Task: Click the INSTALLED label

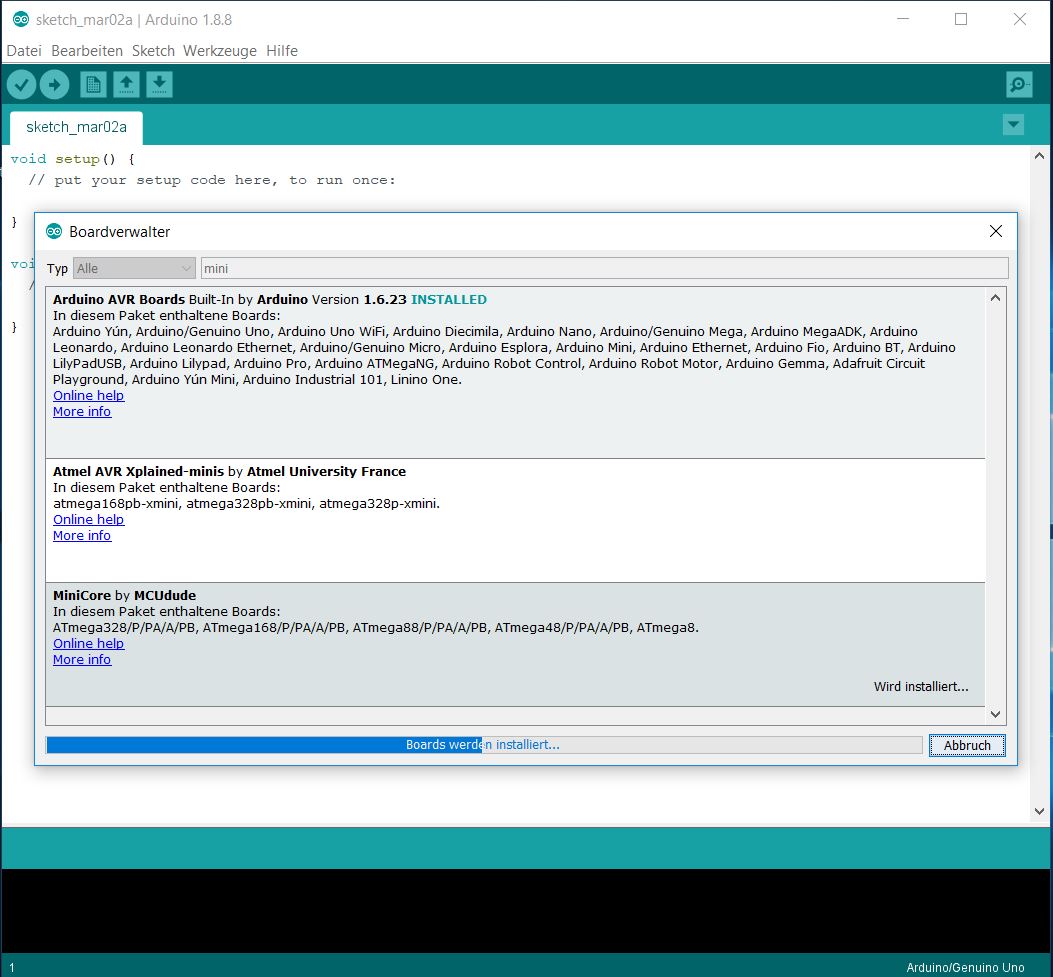Action: (449, 299)
